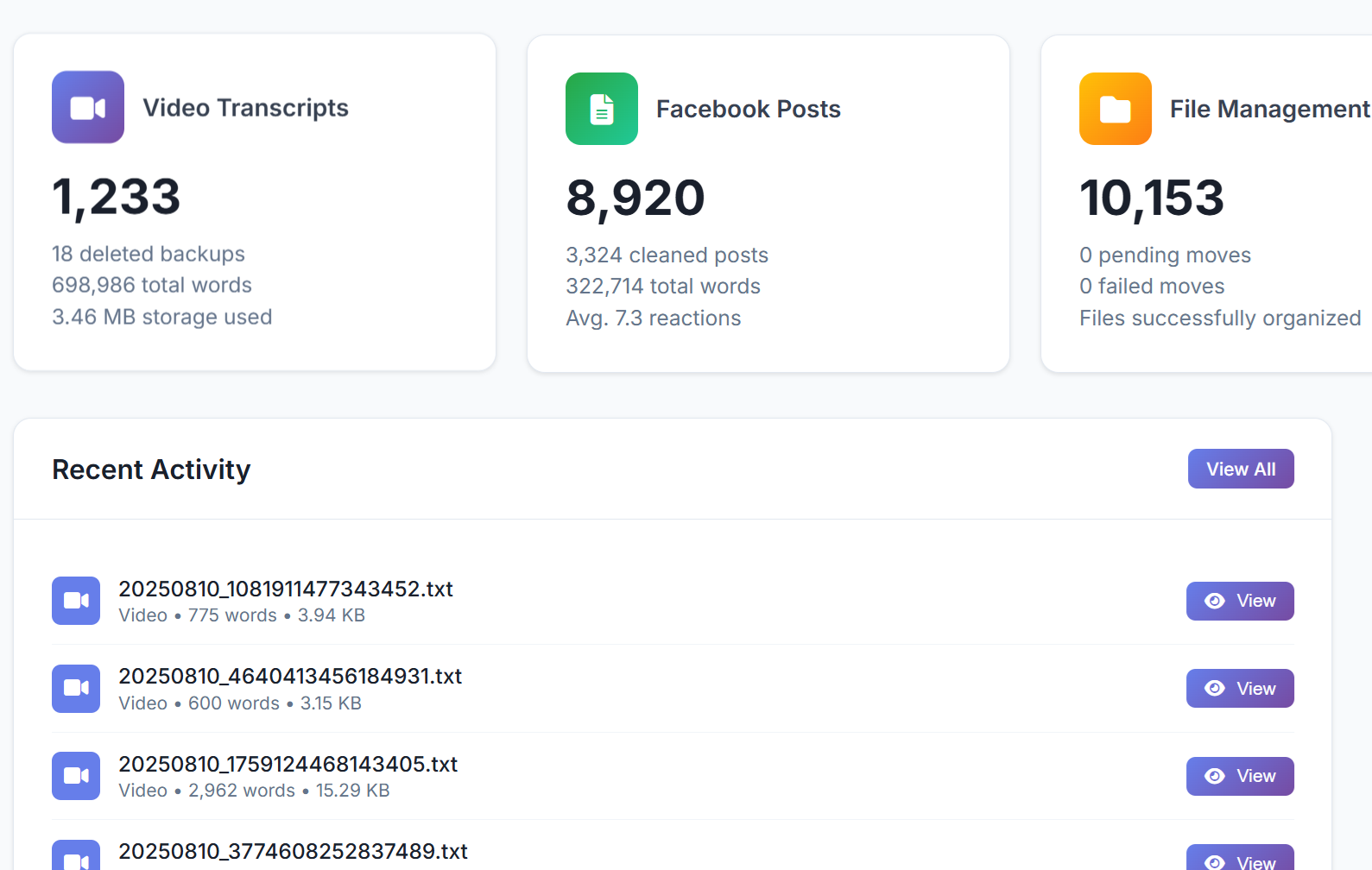Click filename 20250810_3774608252837489.txt
1372x870 pixels.
(x=294, y=851)
